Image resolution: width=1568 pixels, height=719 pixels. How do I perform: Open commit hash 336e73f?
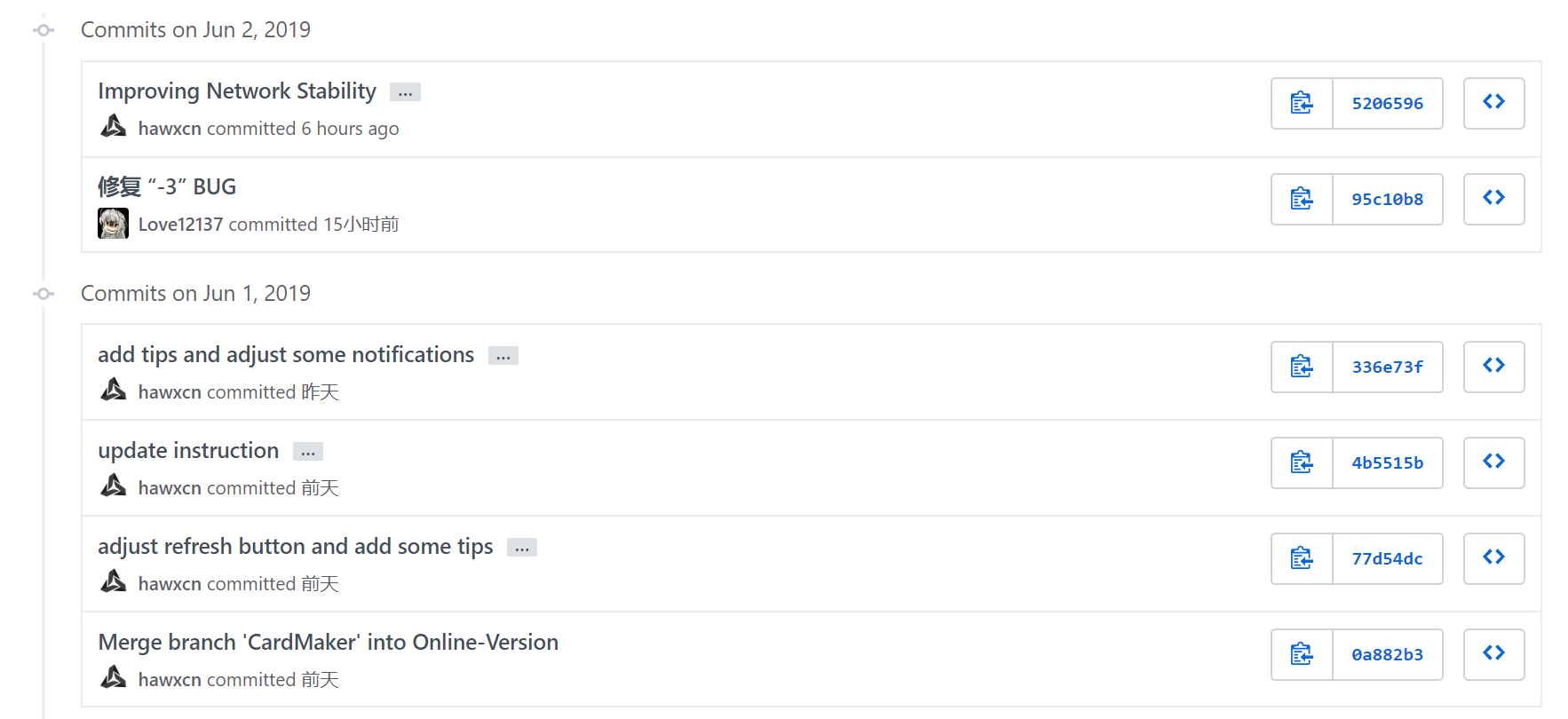[x=1387, y=367]
